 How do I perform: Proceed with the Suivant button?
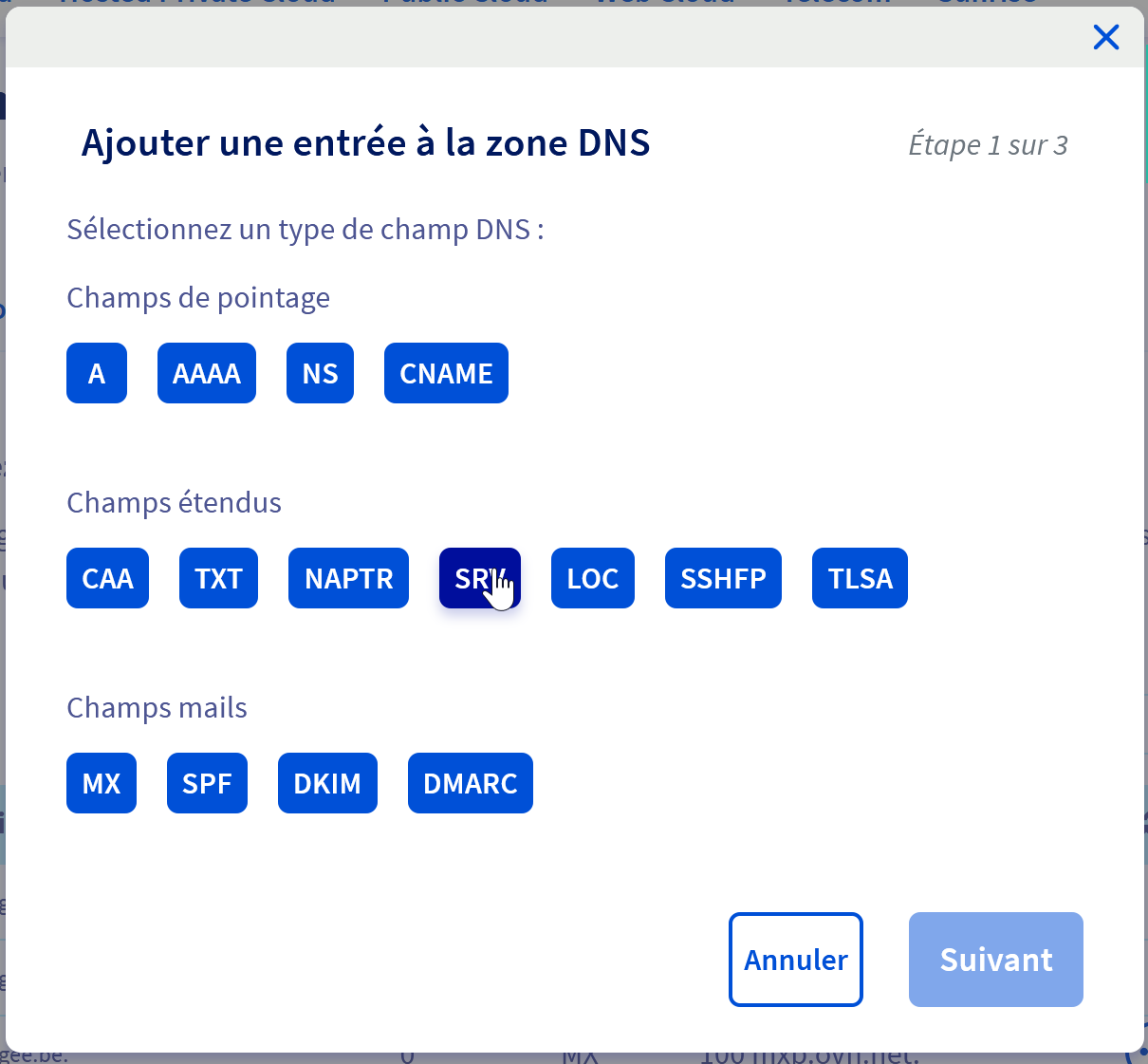click(x=995, y=960)
